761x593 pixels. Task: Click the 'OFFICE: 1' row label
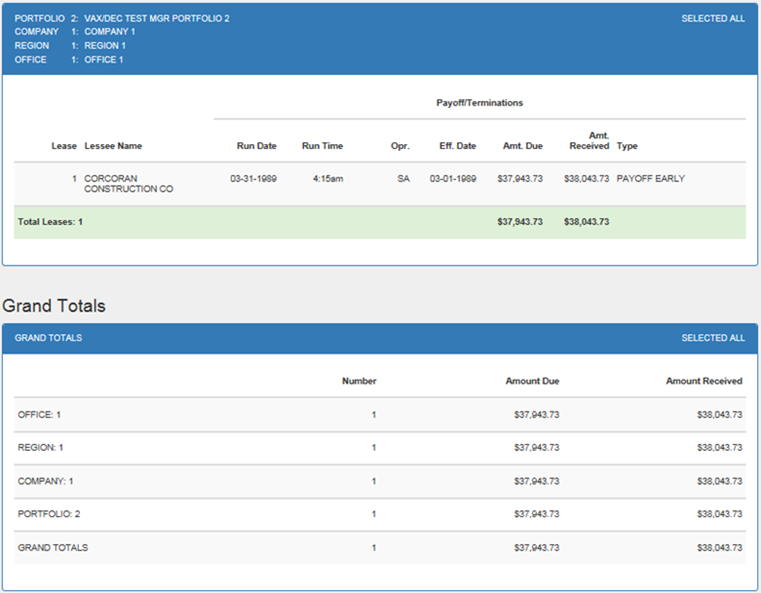[39, 414]
